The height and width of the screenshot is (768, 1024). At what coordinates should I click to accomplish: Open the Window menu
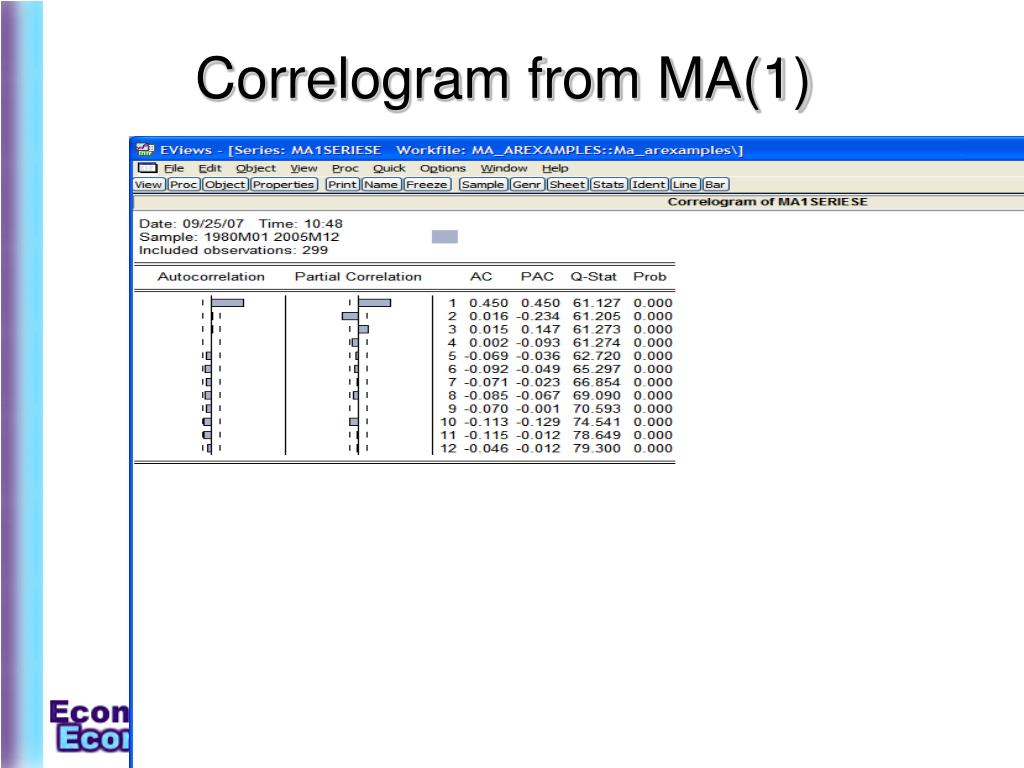[504, 168]
